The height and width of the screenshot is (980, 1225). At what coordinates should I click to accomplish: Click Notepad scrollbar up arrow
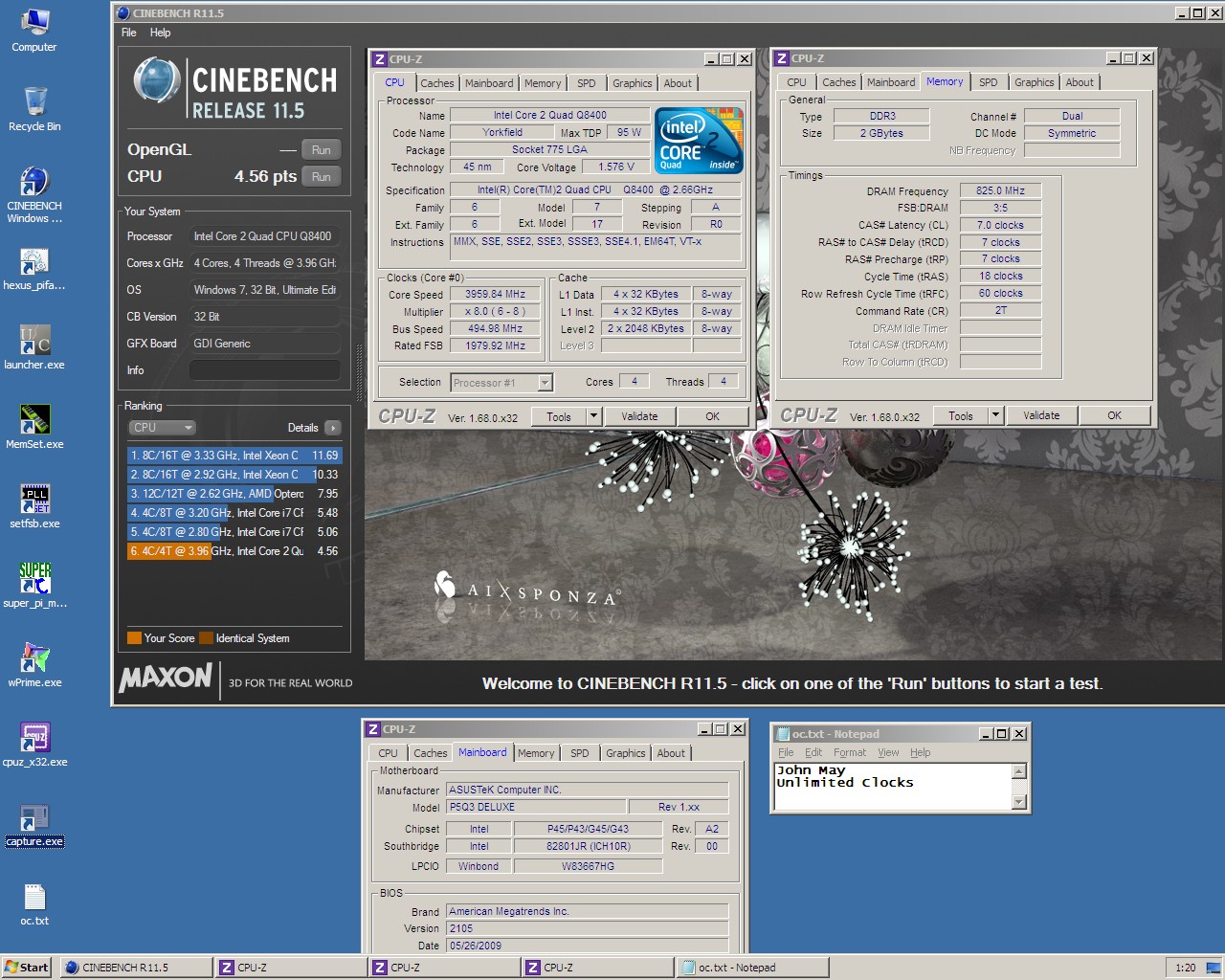pyautogui.click(x=1019, y=771)
